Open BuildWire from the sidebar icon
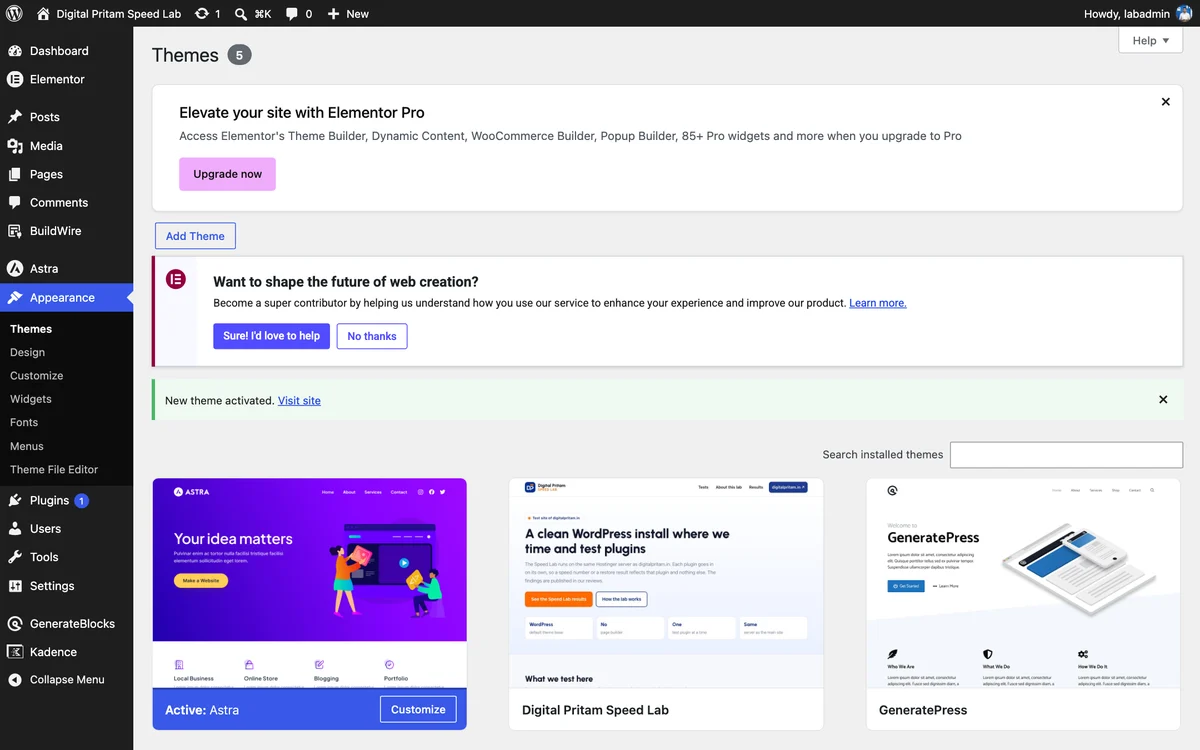The height and width of the screenshot is (750, 1200). 15,231
